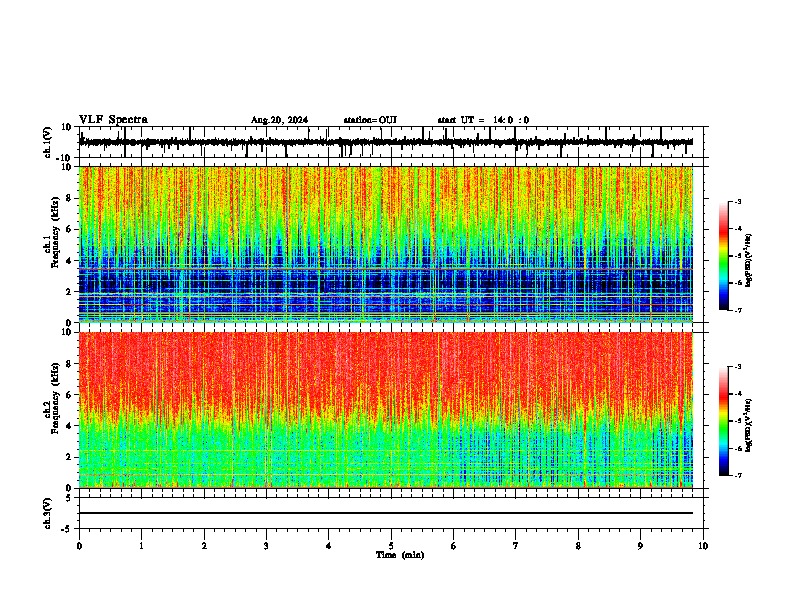Click the time axis tick label "7"

pos(516,546)
